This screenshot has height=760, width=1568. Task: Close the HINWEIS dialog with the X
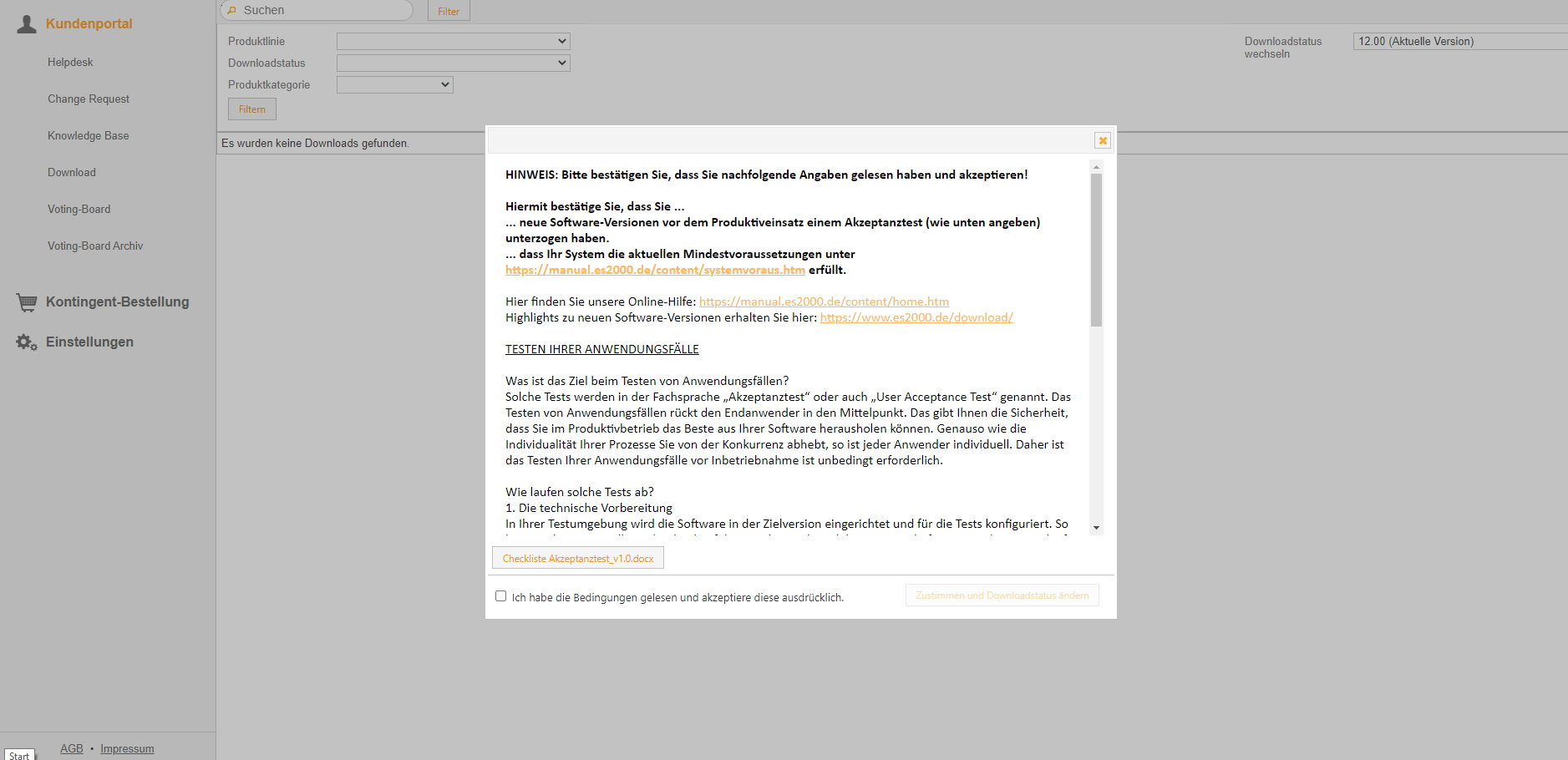tap(1103, 140)
